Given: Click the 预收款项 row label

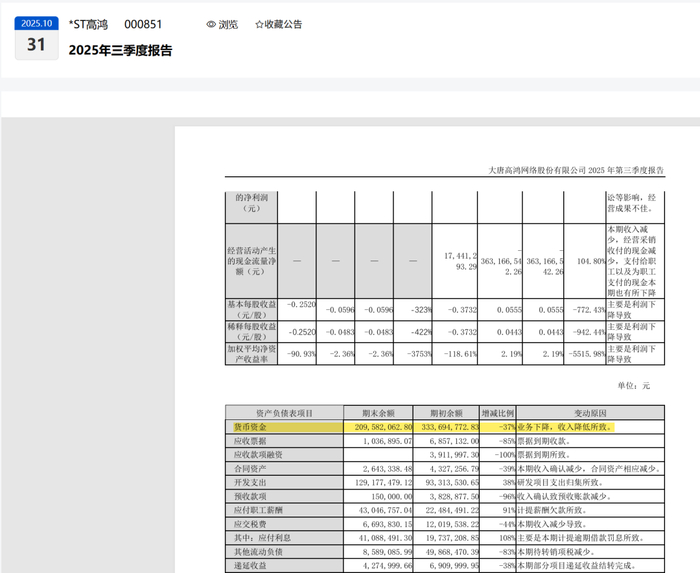Looking at the screenshot, I should (x=250, y=496).
